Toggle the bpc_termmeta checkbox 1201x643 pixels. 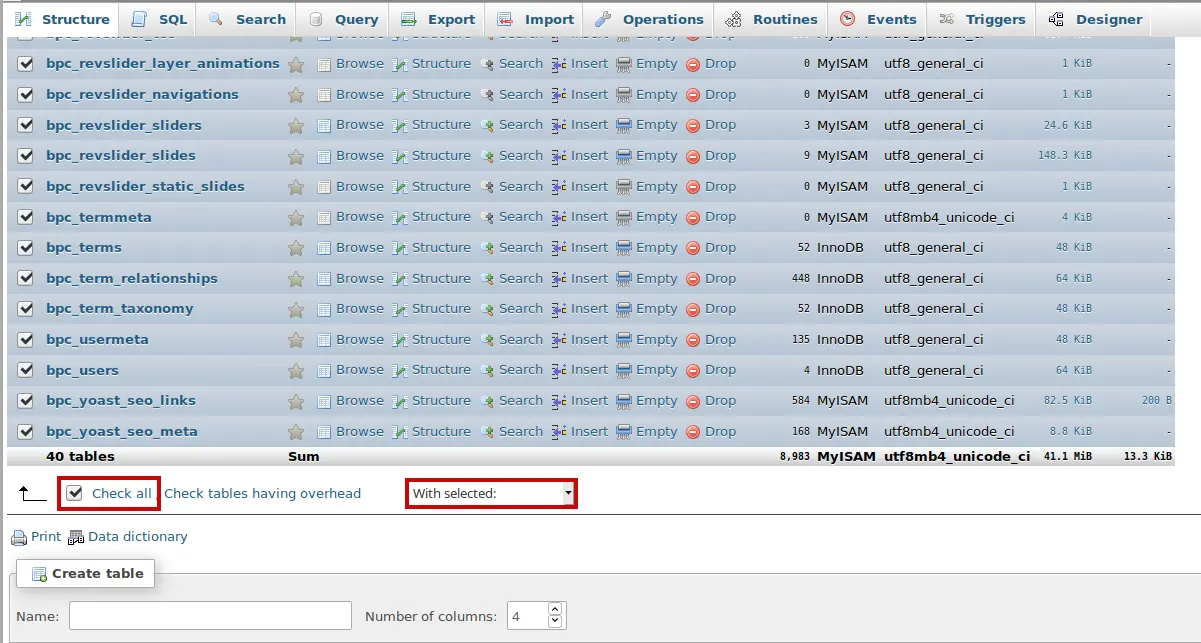coord(26,217)
